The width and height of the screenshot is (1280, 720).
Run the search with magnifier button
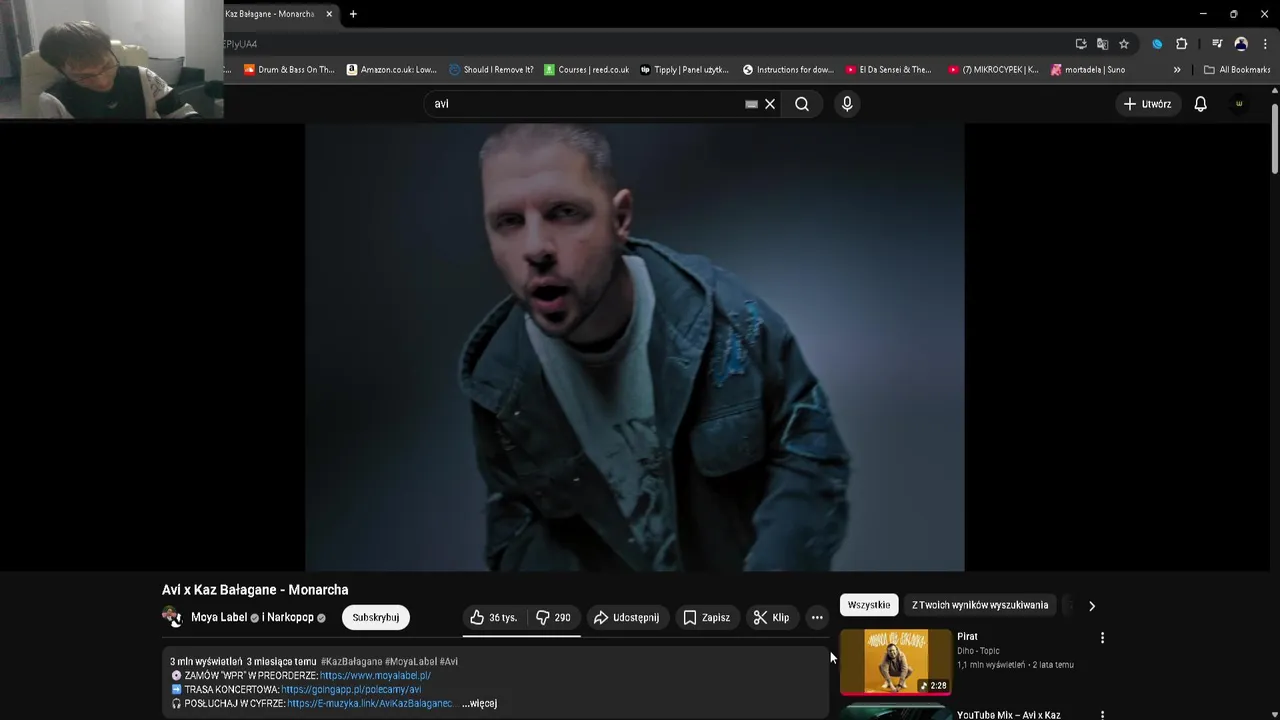(802, 104)
